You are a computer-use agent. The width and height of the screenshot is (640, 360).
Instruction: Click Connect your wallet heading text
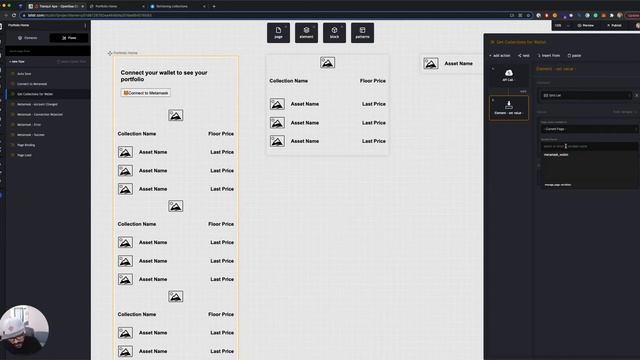coord(164,76)
